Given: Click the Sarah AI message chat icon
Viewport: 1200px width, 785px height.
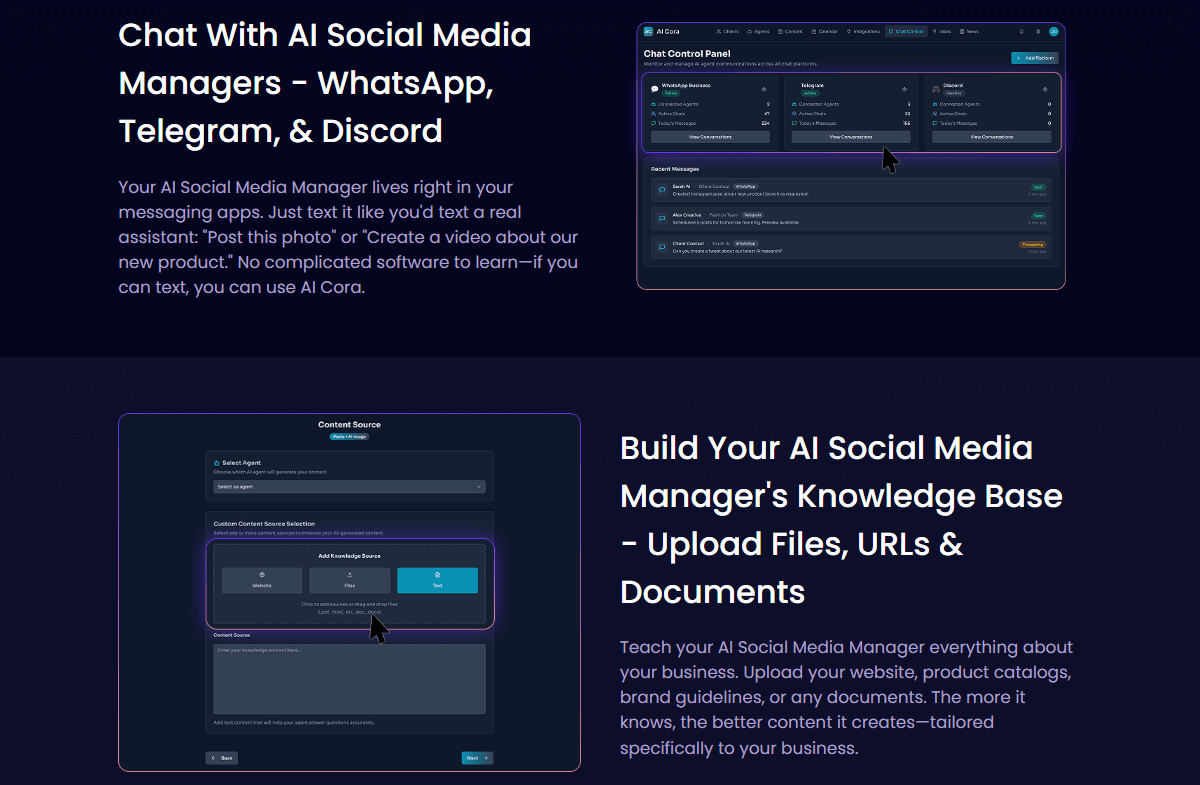Looking at the screenshot, I should coord(662,189).
